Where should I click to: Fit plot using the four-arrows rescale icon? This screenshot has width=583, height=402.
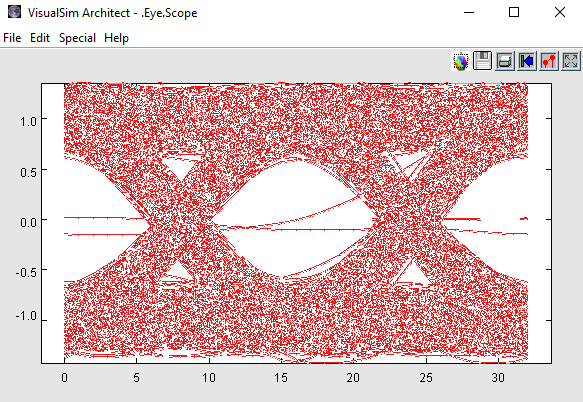[571, 61]
